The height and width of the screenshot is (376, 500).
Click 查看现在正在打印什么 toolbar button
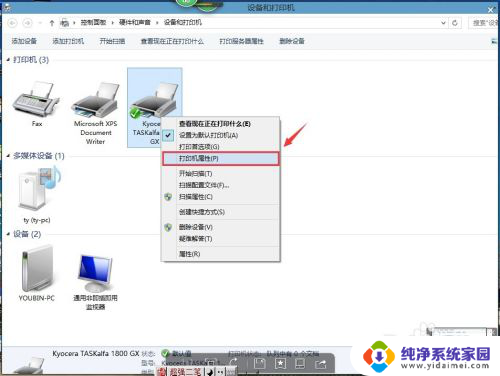172,41
